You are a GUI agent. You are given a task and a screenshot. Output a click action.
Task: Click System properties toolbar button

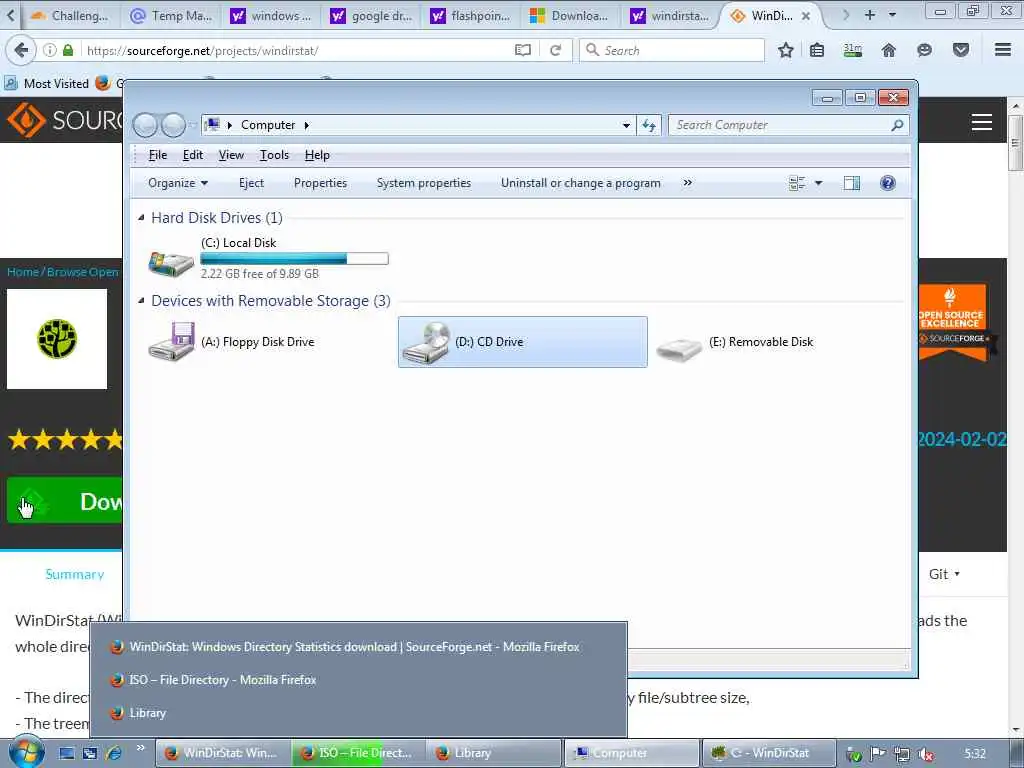[424, 183]
